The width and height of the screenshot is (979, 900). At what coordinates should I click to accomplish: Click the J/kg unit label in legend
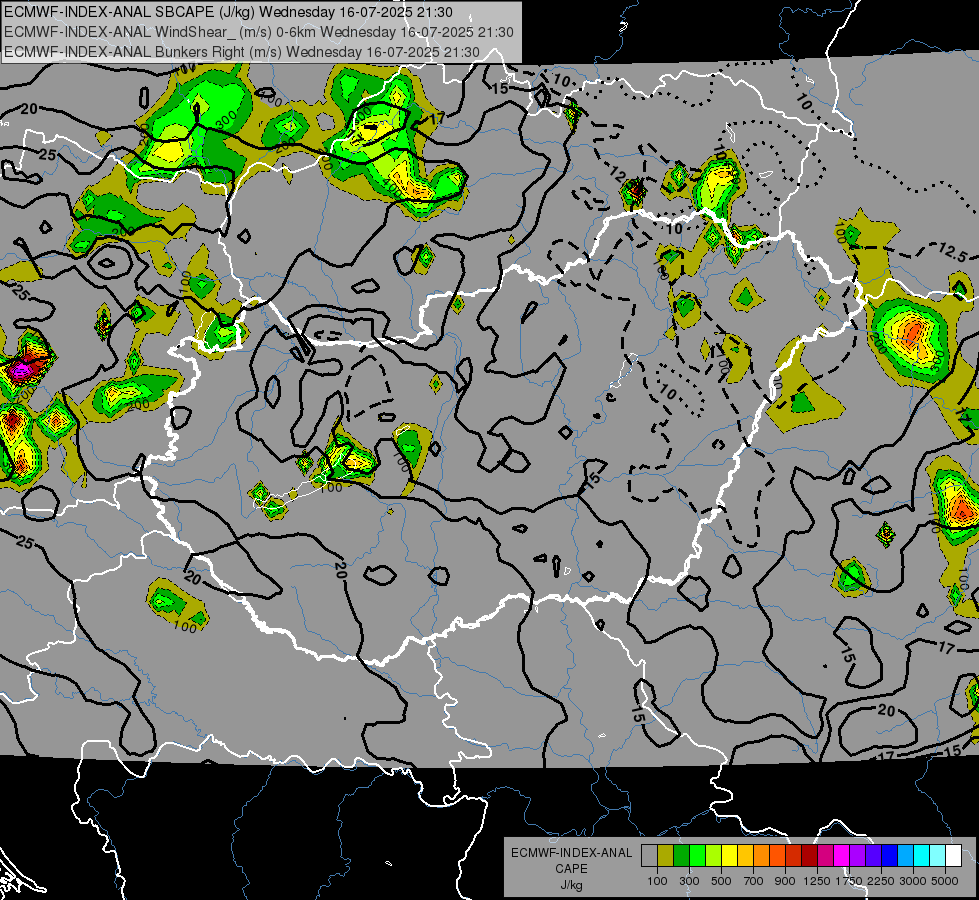(571, 885)
